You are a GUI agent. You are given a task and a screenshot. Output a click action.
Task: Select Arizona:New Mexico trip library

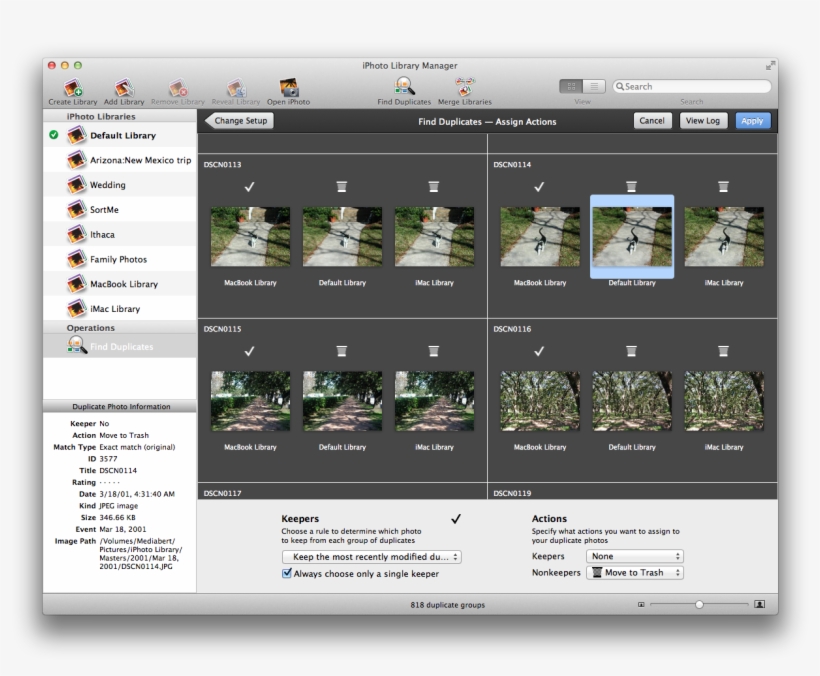tap(120, 160)
